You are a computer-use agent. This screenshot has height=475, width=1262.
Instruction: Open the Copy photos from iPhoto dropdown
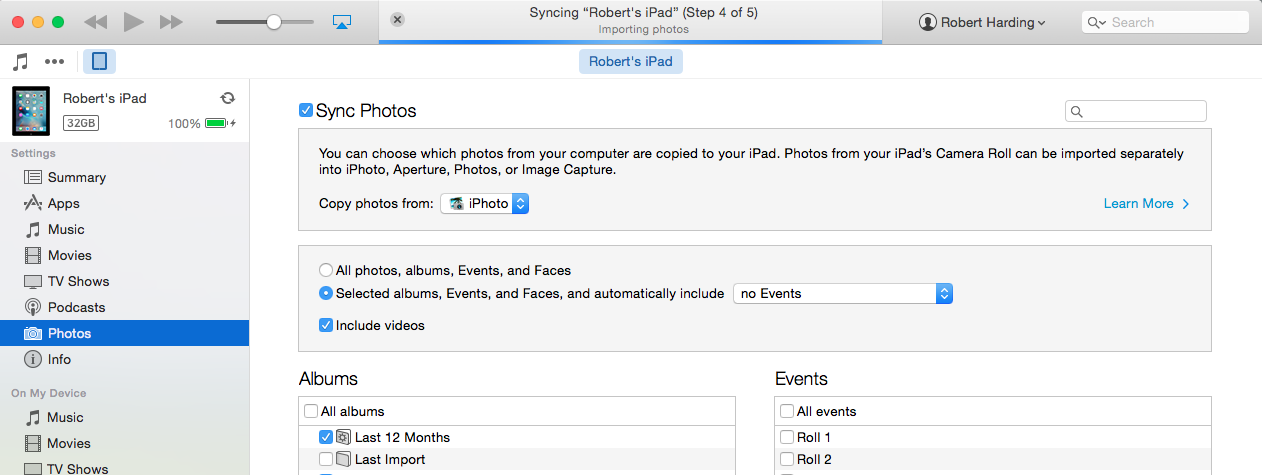(485, 203)
